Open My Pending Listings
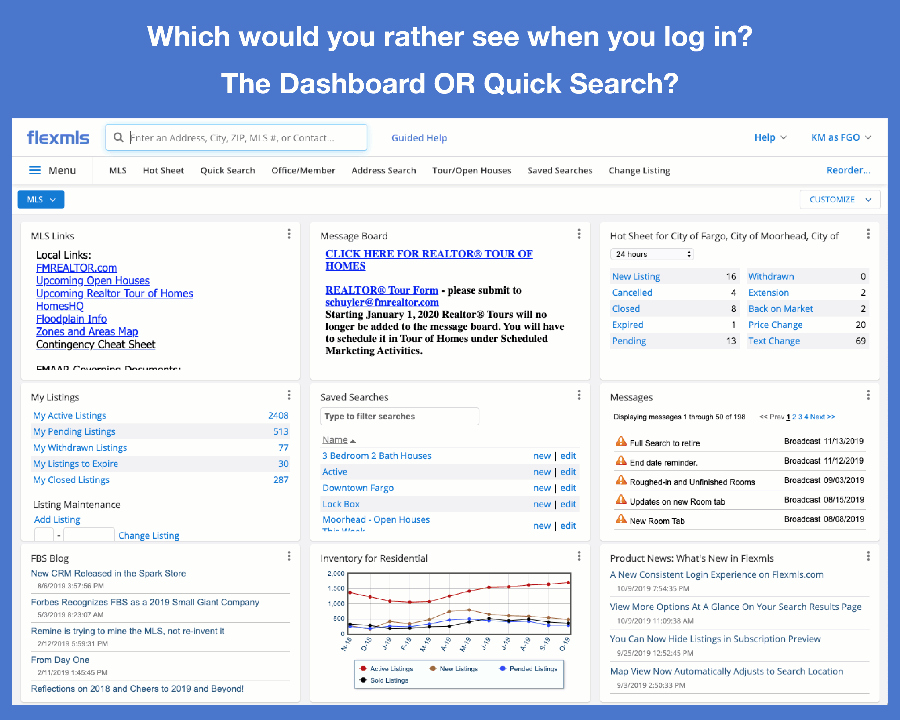 coord(74,431)
